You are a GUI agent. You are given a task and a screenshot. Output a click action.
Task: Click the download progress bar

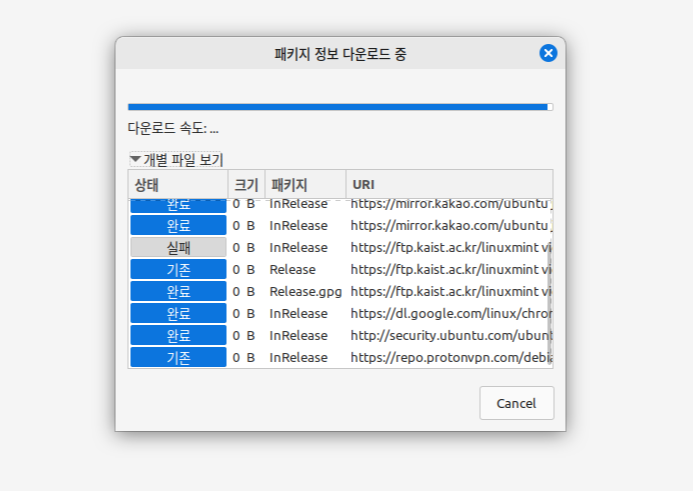(x=340, y=107)
